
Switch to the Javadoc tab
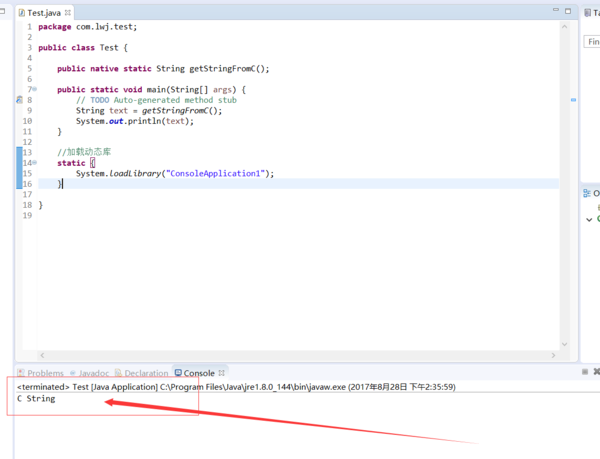tap(90, 373)
